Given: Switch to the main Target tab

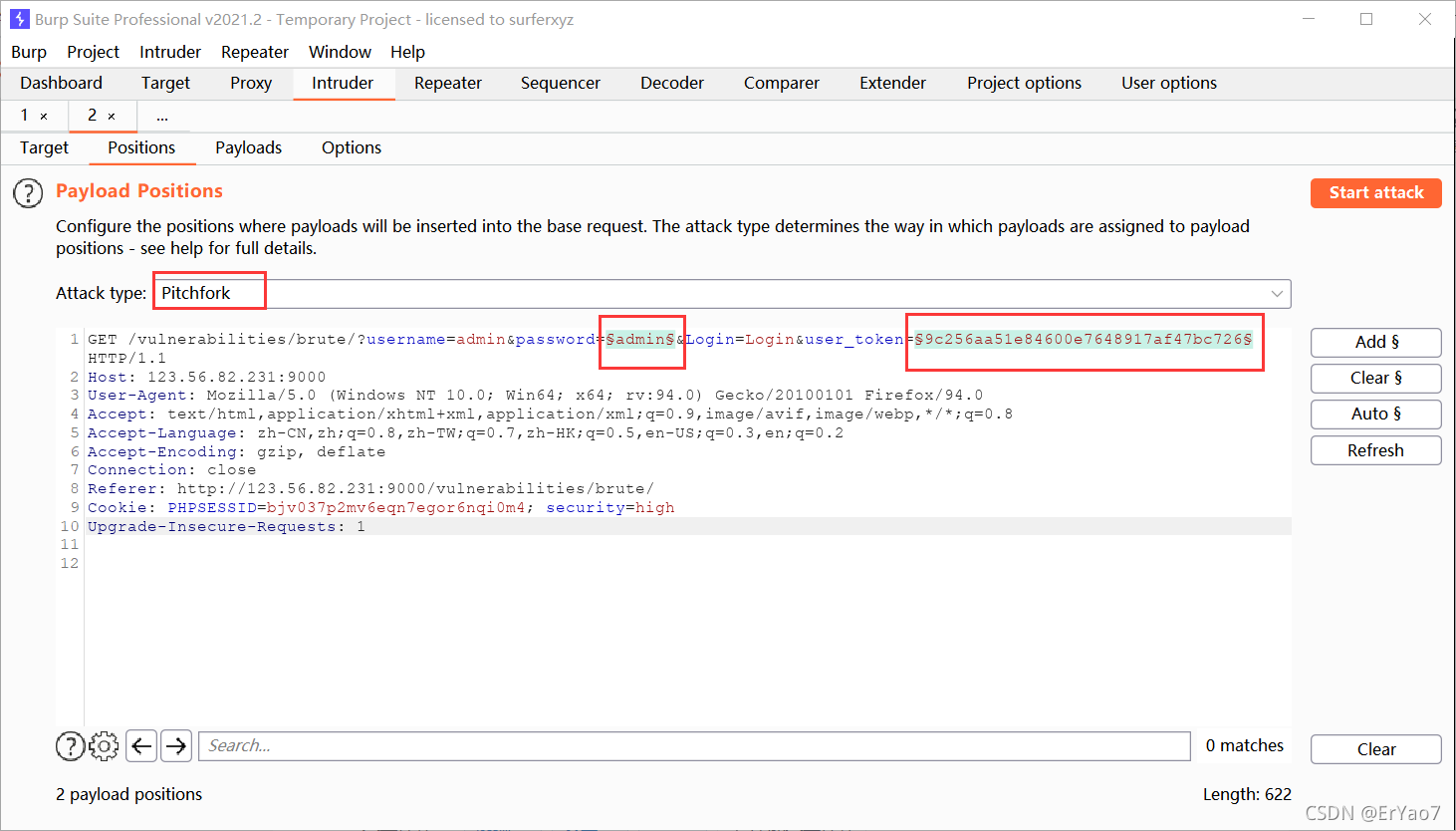Looking at the screenshot, I should (165, 83).
